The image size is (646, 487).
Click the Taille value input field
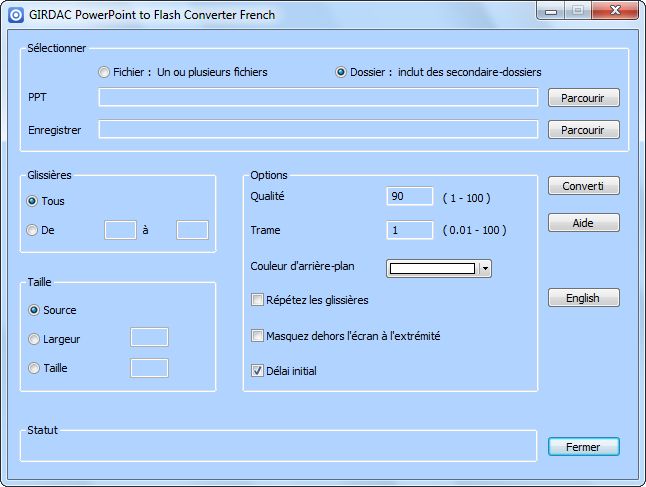point(149,368)
